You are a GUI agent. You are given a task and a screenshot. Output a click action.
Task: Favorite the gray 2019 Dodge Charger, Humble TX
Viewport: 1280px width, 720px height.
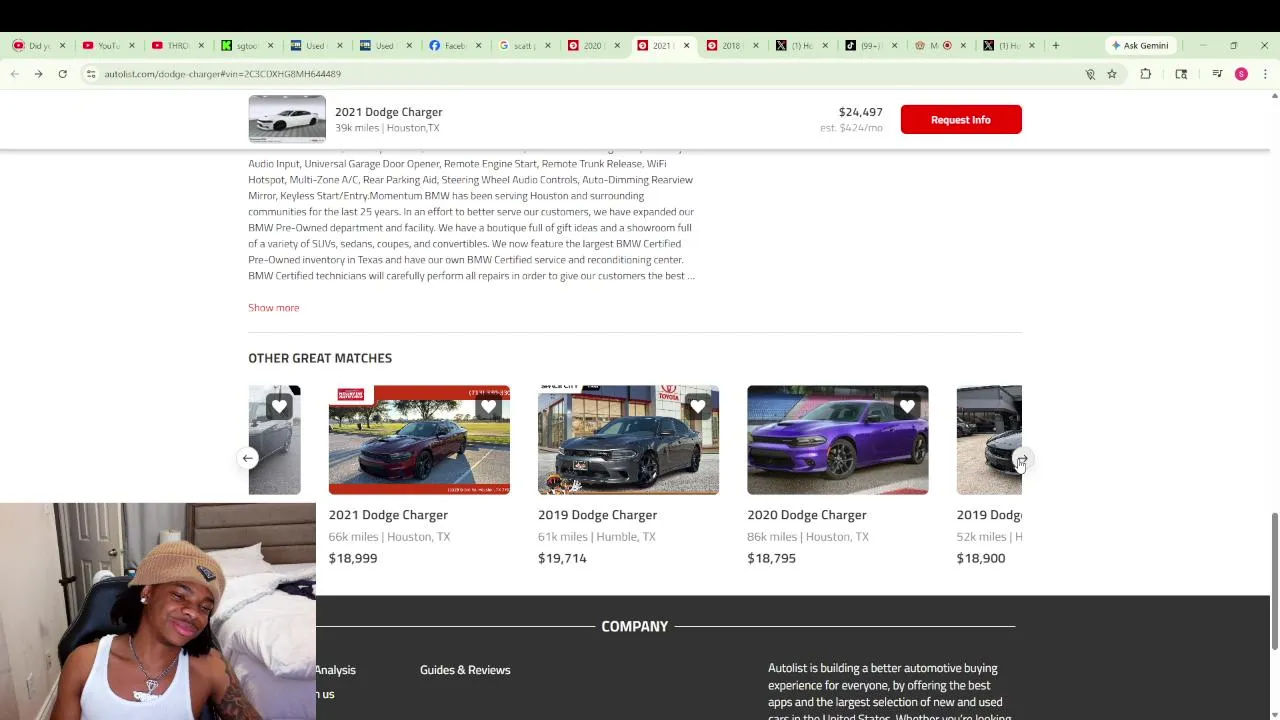[698, 406]
